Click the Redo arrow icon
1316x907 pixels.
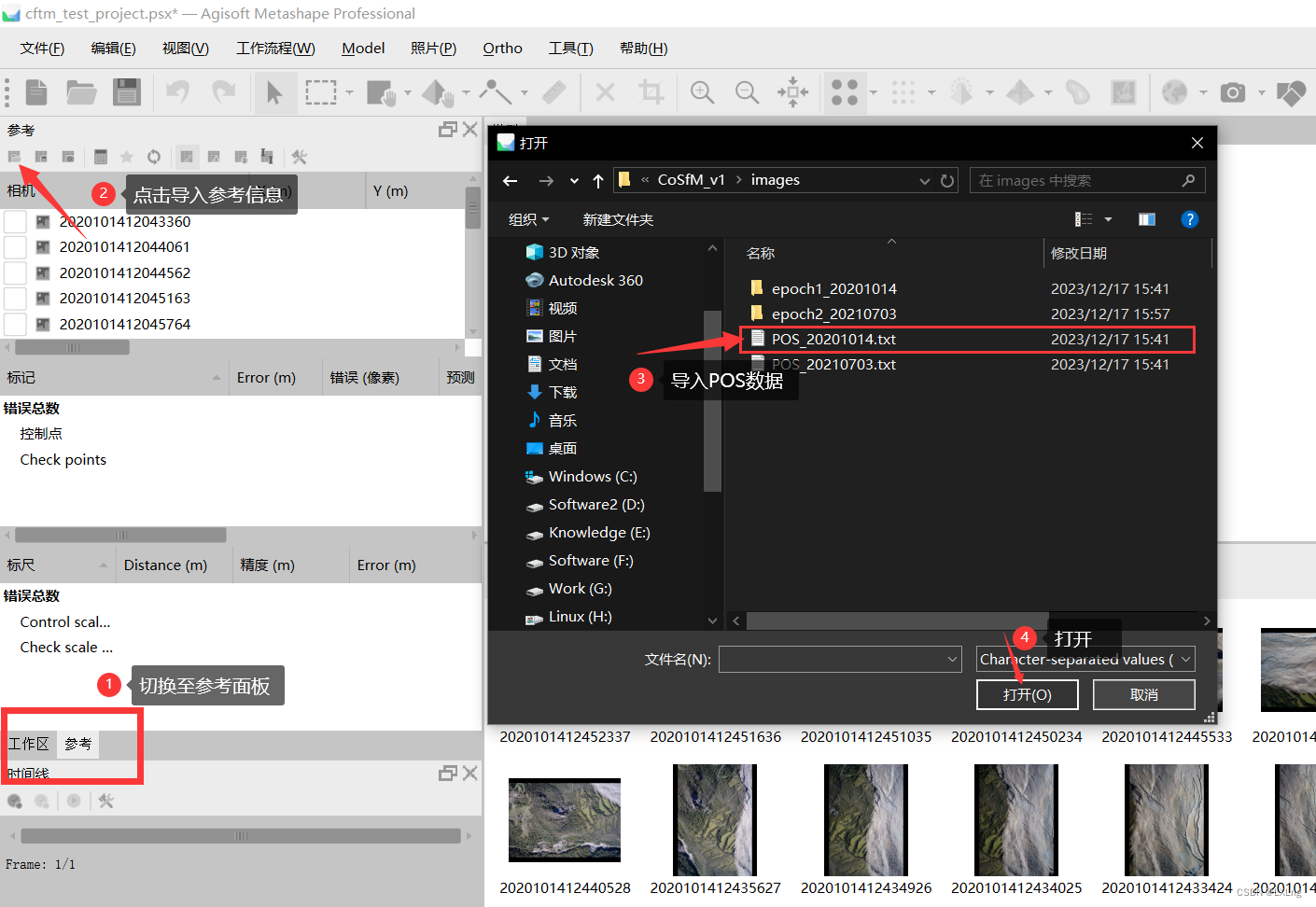pos(223,91)
